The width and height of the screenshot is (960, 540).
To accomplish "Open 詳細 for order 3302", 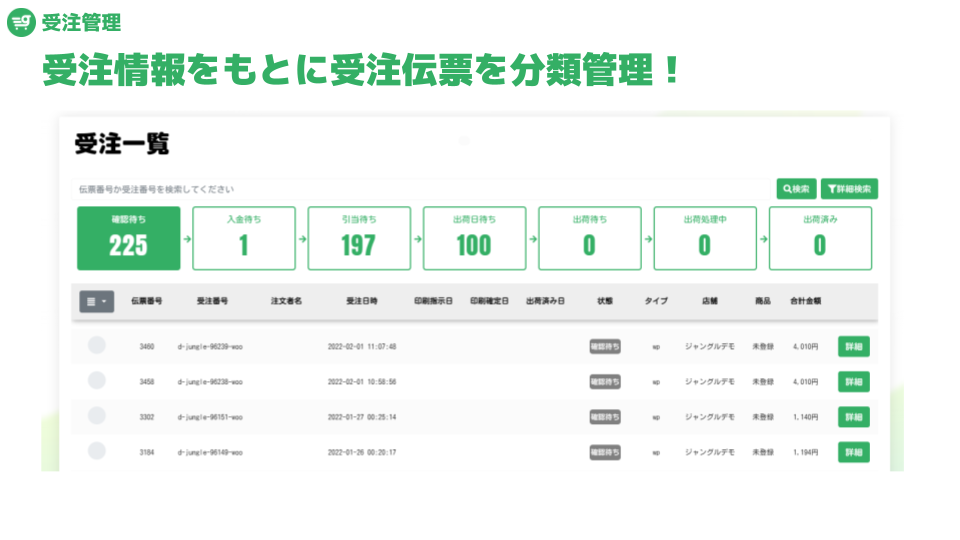I will [x=854, y=417].
